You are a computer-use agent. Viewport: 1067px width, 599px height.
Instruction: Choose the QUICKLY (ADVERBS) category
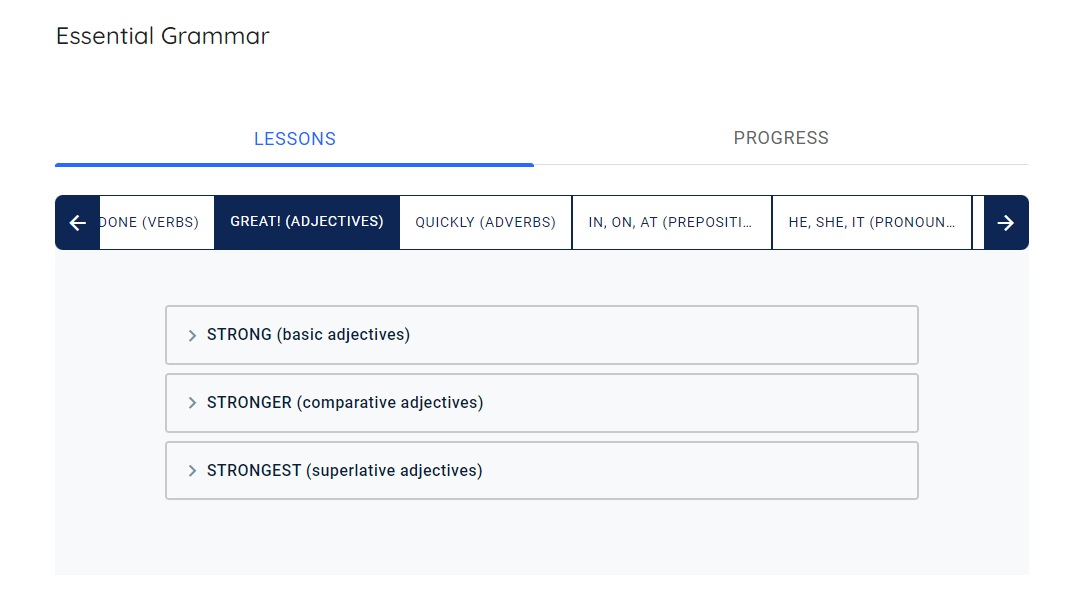[x=485, y=222]
